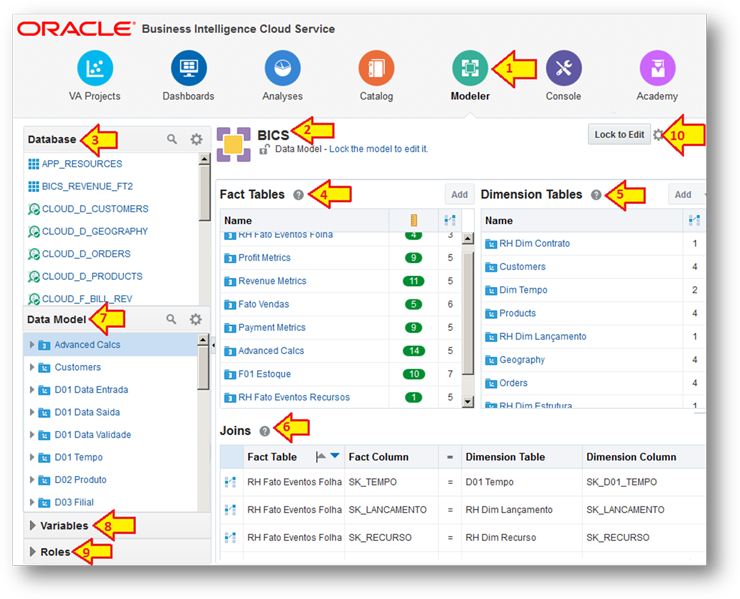The image size is (740, 599).
Task: Open Geography dimension table
Action: click(x=522, y=360)
